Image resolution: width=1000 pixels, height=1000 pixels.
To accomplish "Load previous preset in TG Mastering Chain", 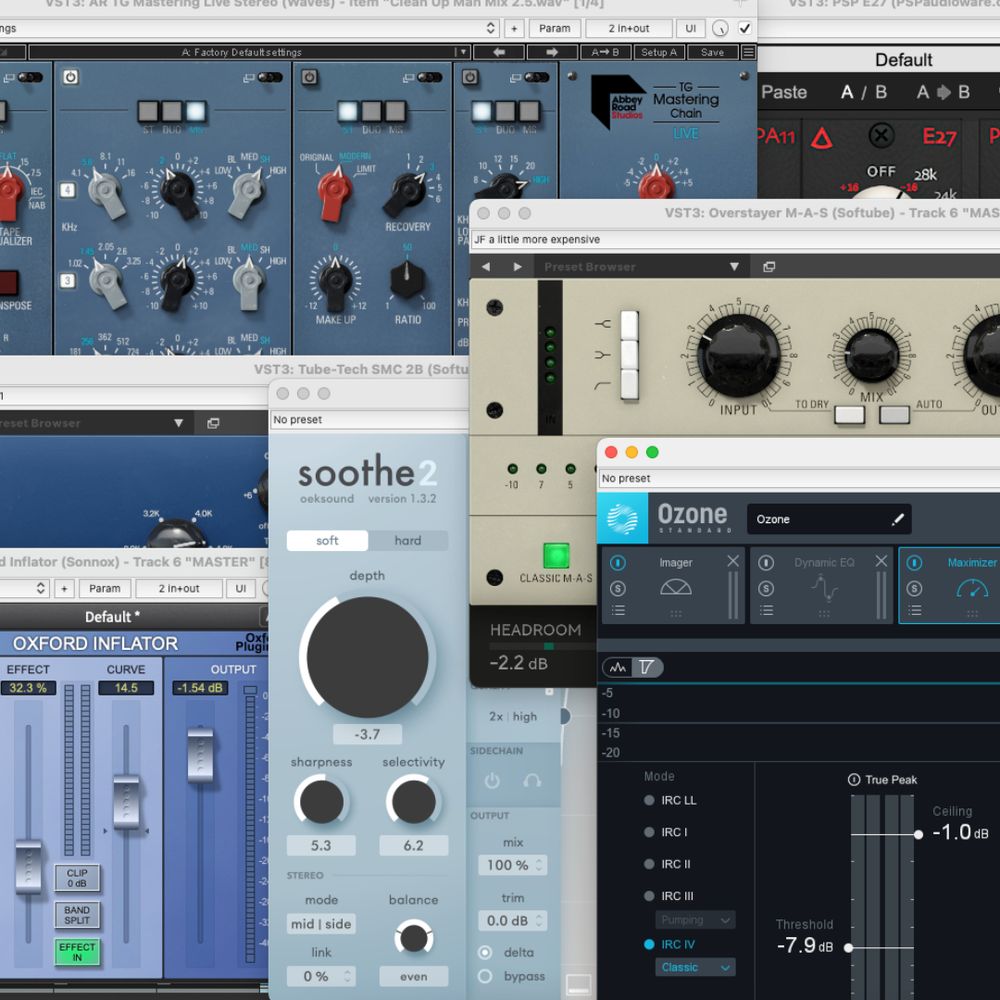I will pos(499,52).
